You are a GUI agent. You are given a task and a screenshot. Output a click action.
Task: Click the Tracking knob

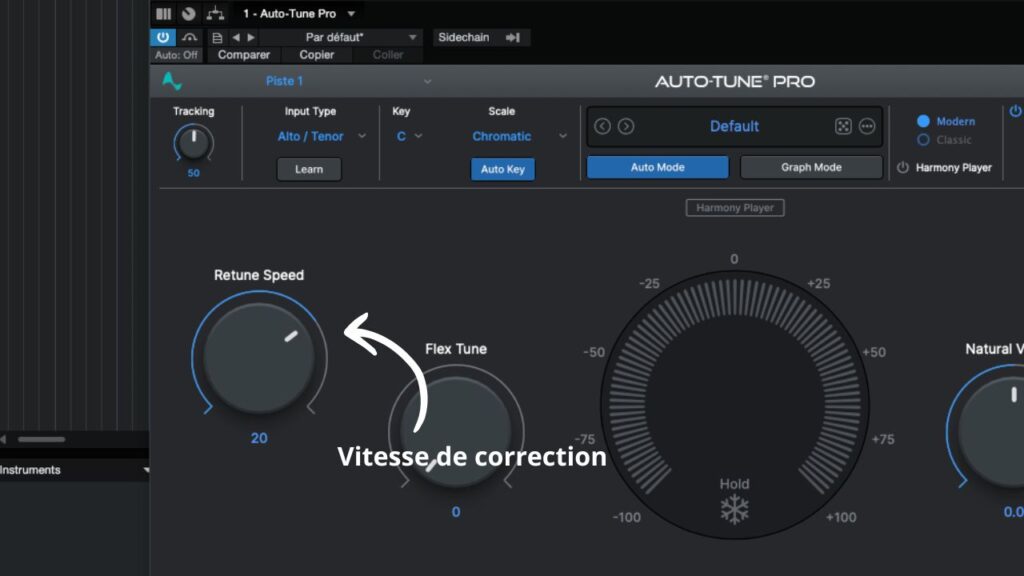(194, 143)
